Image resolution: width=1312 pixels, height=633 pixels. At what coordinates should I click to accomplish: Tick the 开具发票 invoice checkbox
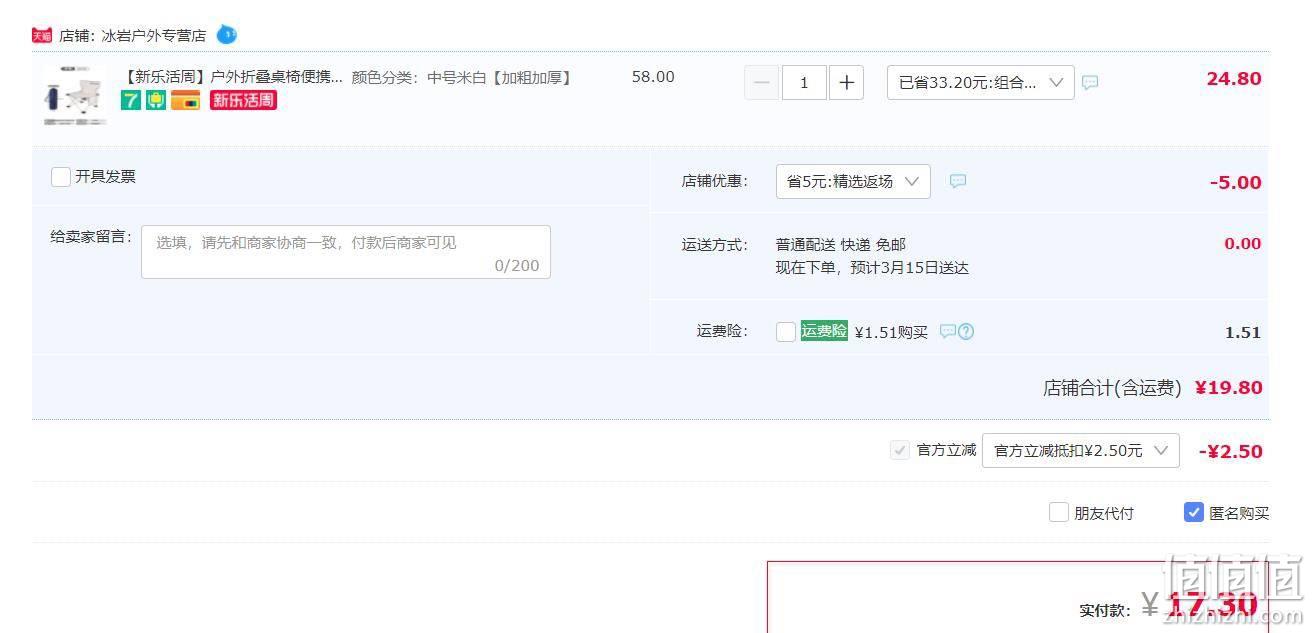61,177
